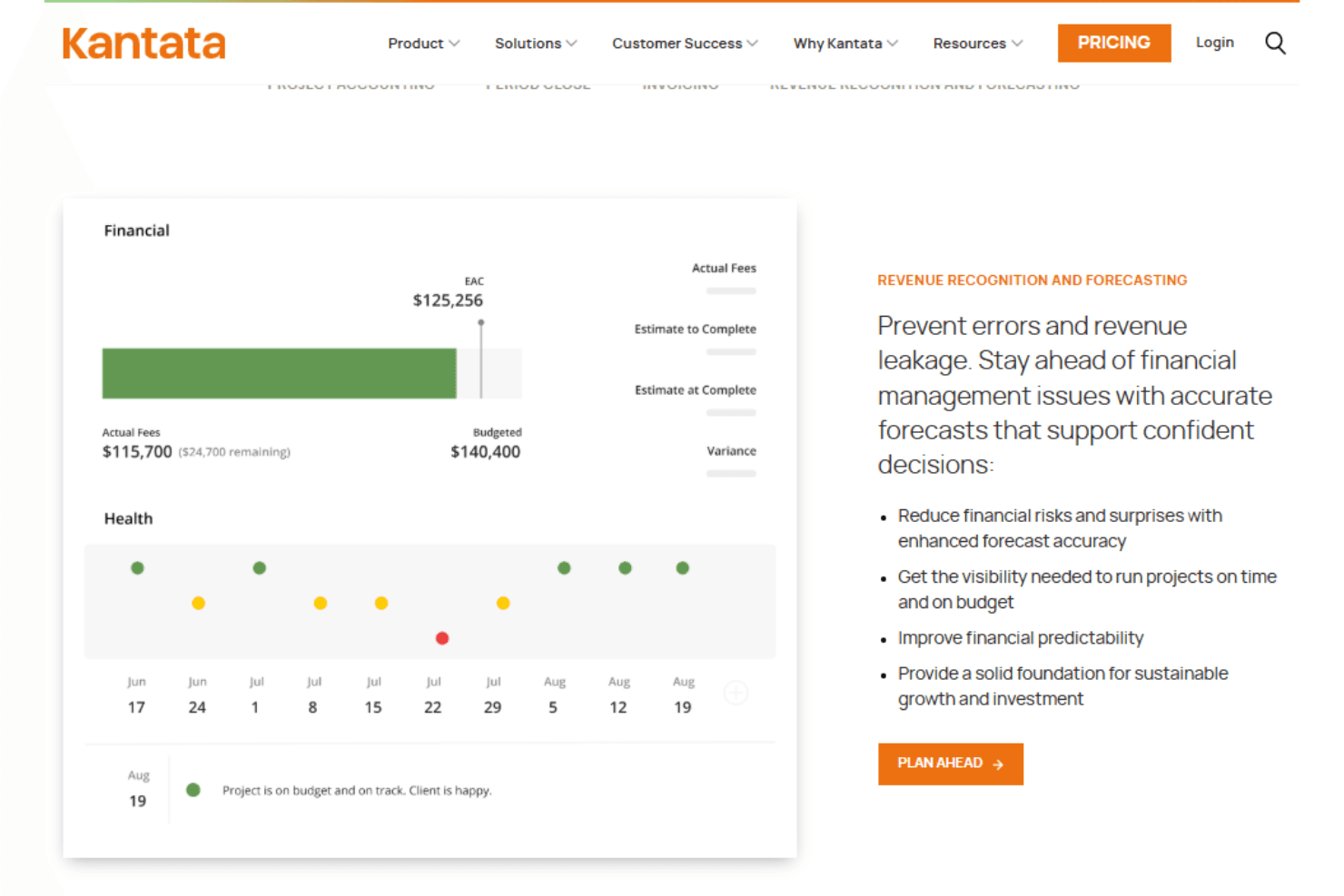
Task: Click the Jun 24 date label
Action: coord(197,695)
